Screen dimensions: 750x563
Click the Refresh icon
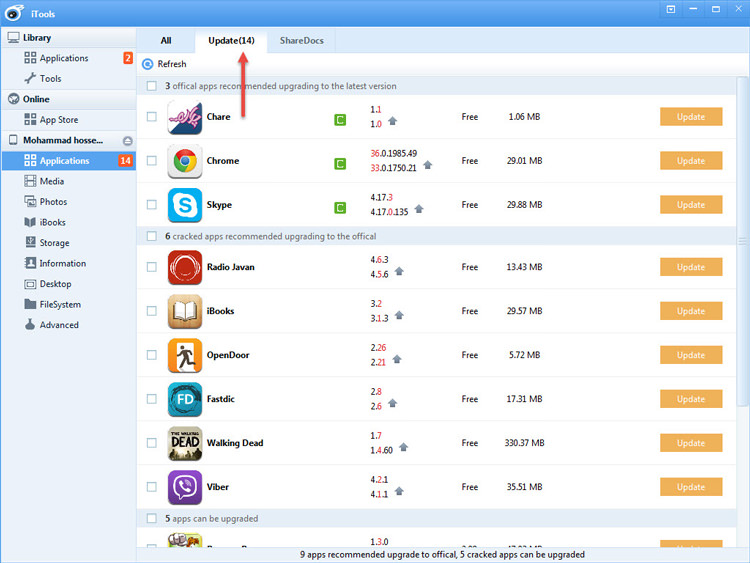point(148,64)
